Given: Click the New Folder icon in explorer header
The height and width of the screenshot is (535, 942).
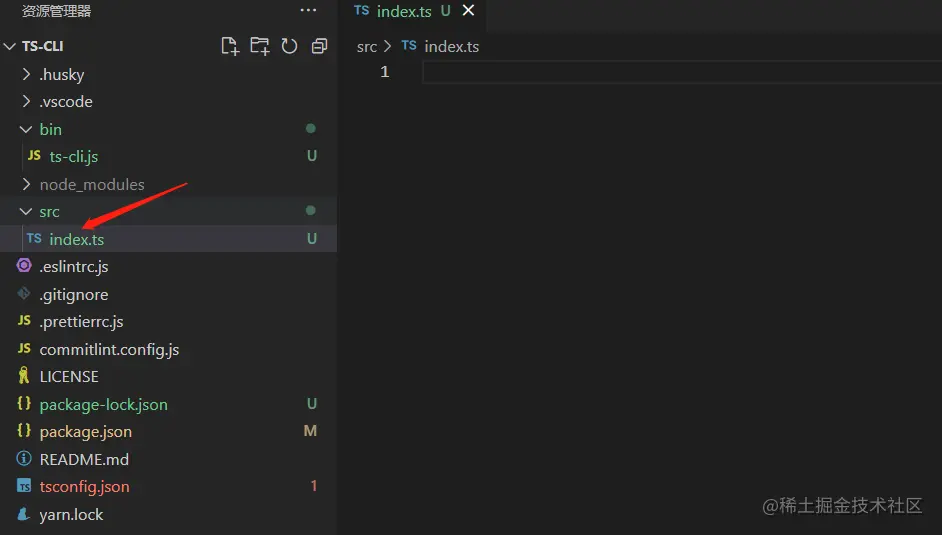Looking at the screenshot, I should click(x=260, y=46).
